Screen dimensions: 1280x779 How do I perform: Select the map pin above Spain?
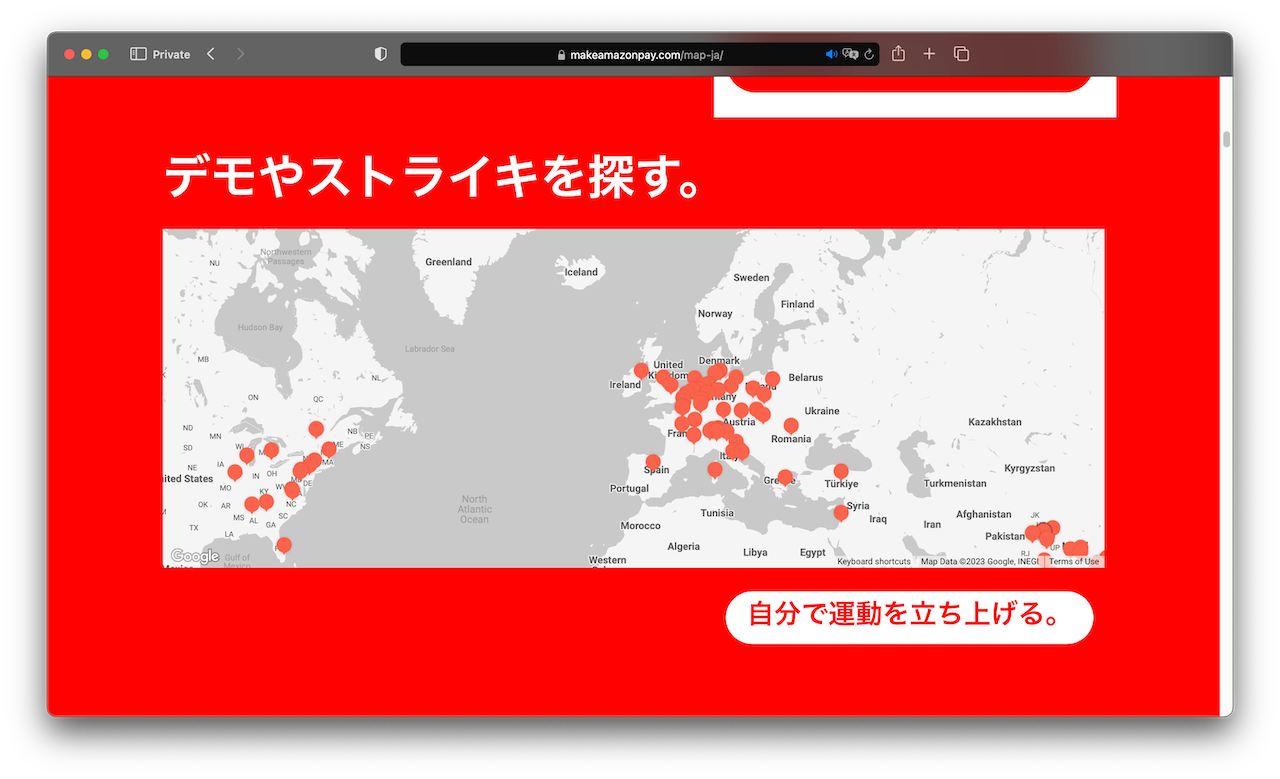click(653, 463)
